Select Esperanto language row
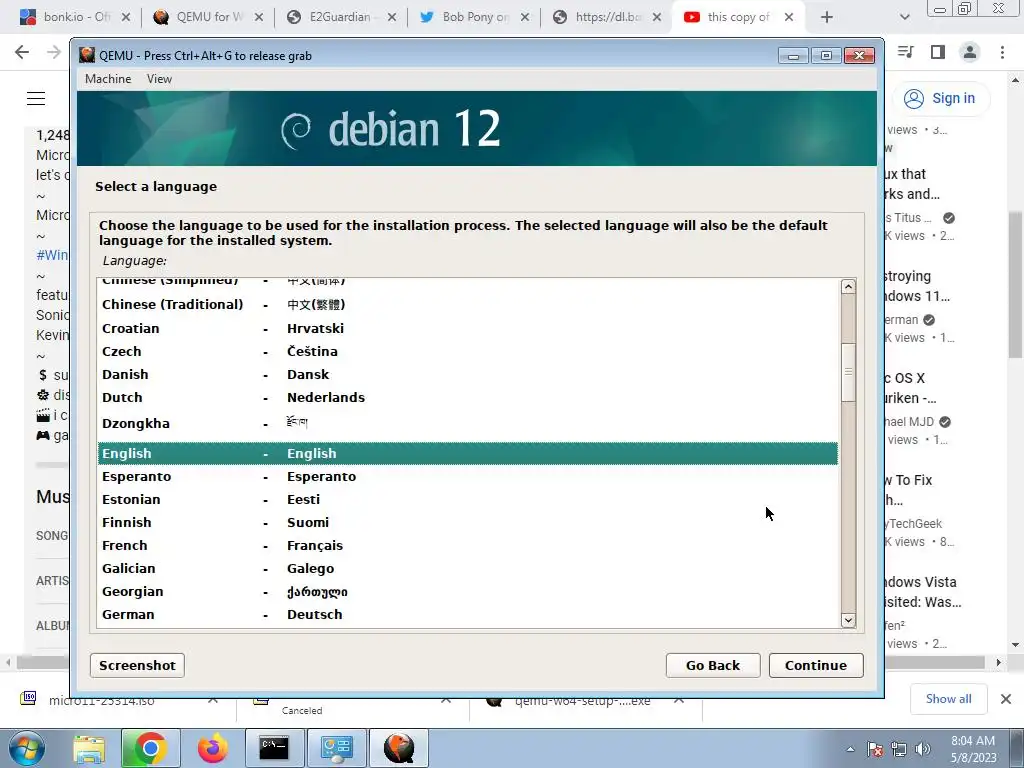Image resolution: width=1024 pixels, height=768 pixels. pos(468,476)
